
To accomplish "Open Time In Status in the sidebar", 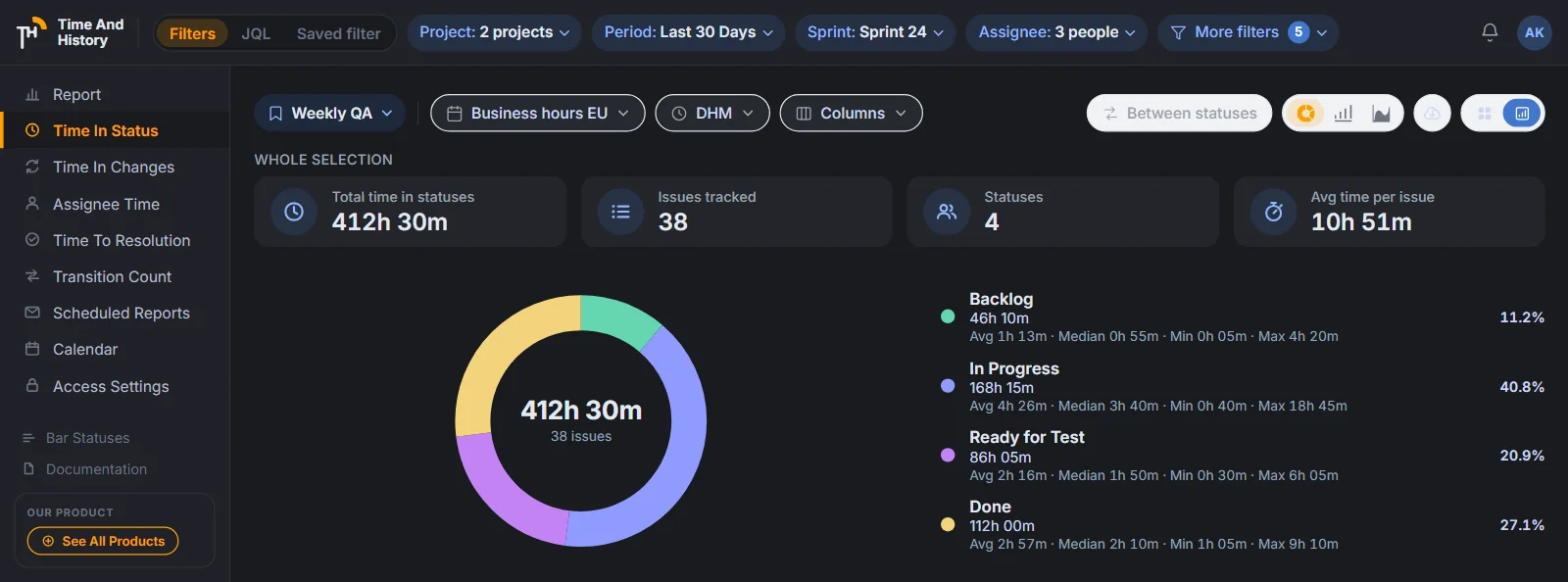I will 115,130.
